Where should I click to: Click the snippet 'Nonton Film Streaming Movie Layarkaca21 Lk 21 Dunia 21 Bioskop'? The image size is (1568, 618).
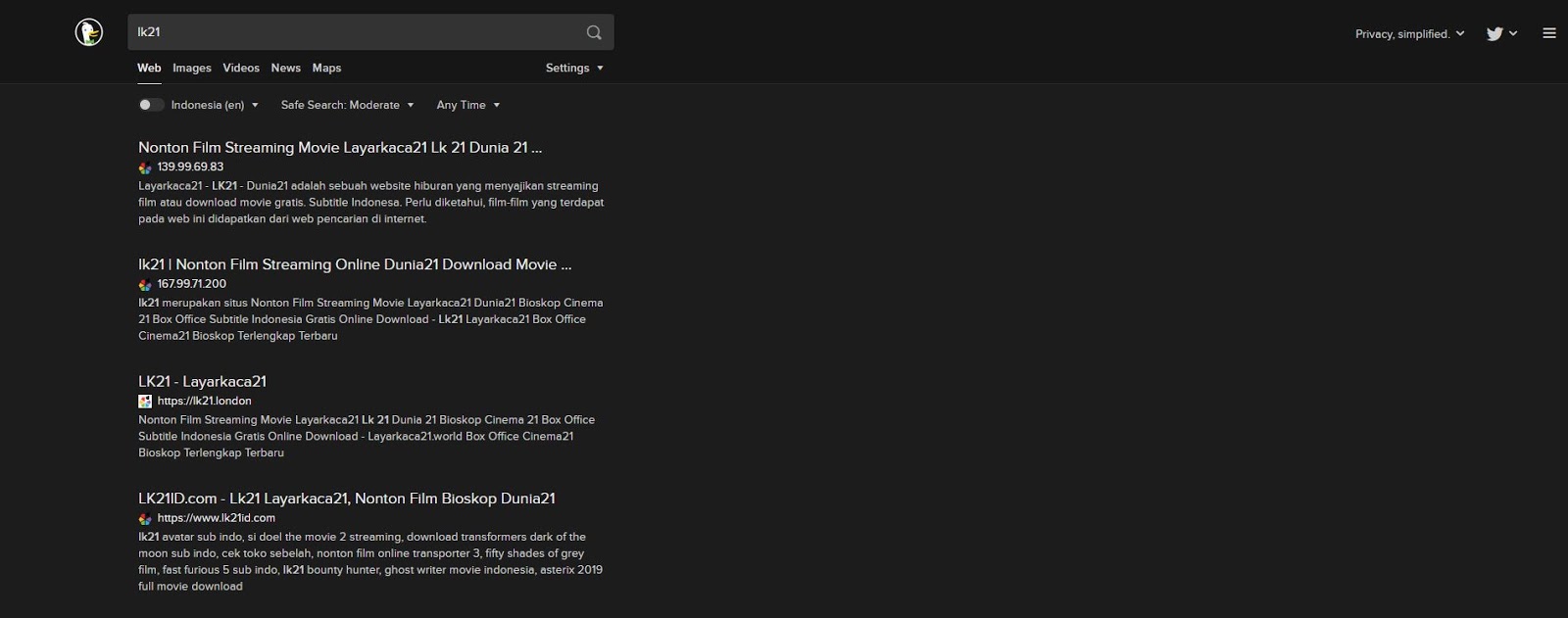[x=367, y=436]
